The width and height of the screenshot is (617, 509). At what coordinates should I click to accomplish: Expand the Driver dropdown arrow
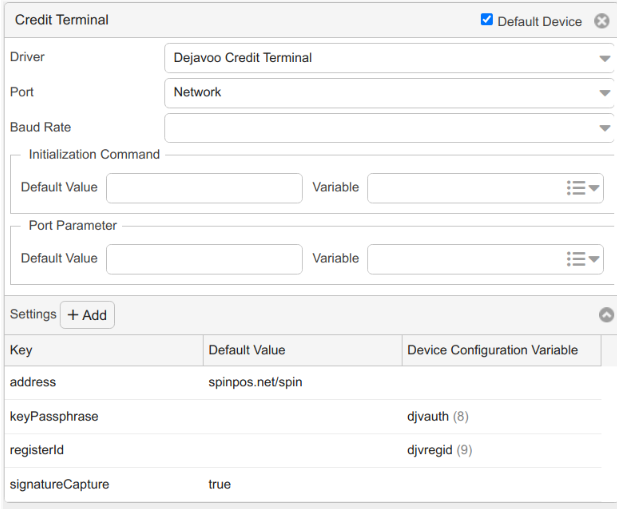pyautogui.click(x=604, y=59)
